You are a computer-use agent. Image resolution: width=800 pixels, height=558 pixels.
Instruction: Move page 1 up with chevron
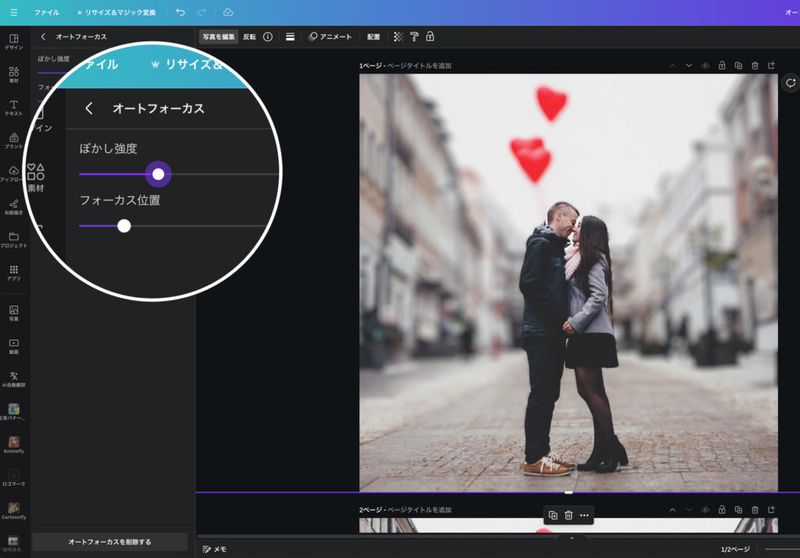click(672, 66)
